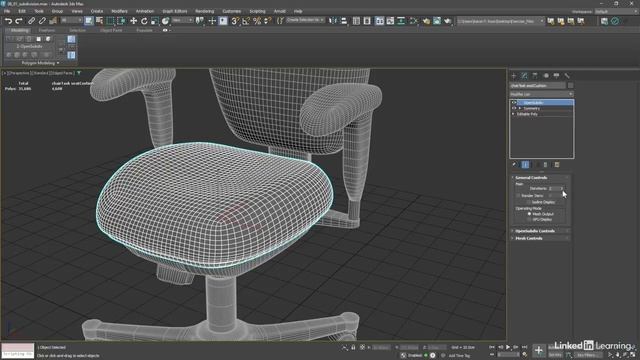Activate Select and Scale tool
This screenshot has height=360, width=640.
pyautogui.click(x=155, y=21)
